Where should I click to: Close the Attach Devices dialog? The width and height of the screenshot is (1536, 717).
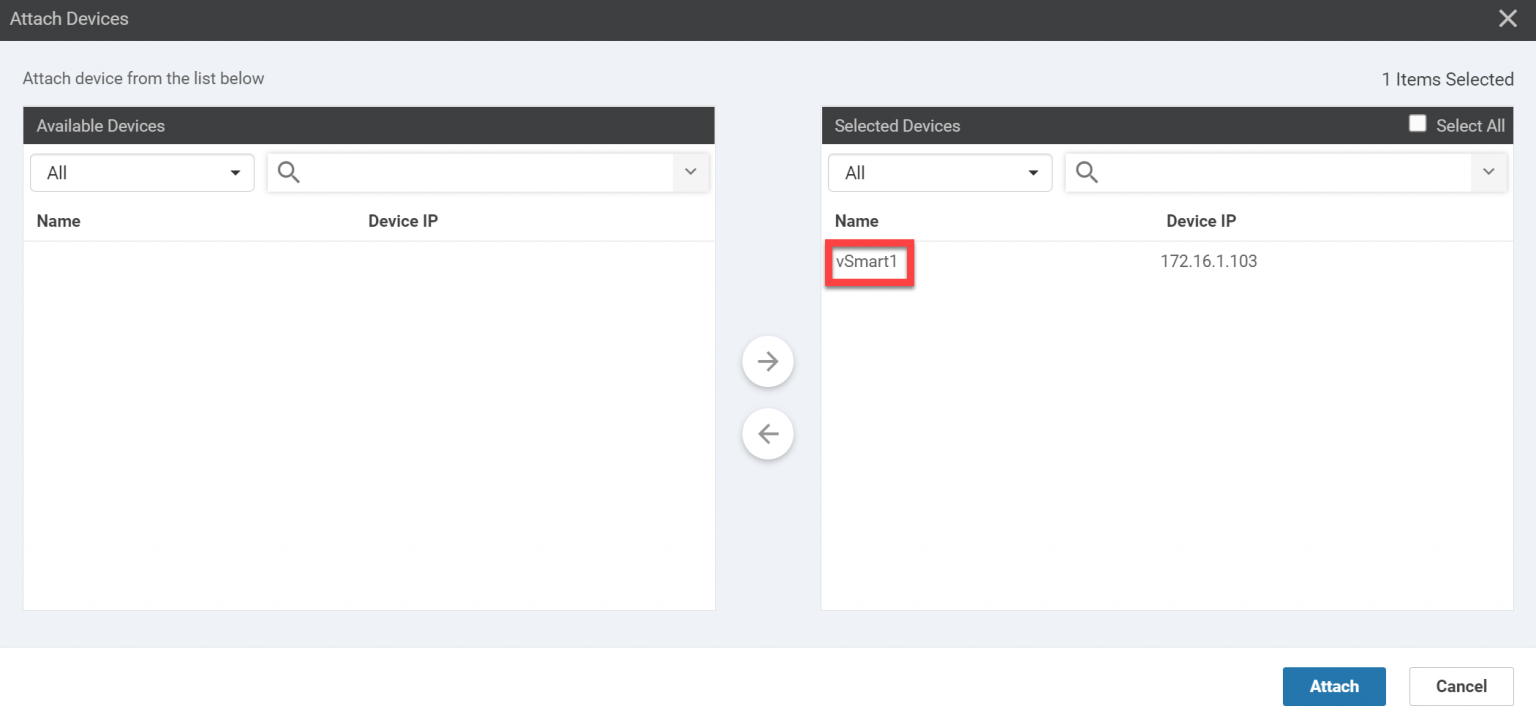point(1508,18)
